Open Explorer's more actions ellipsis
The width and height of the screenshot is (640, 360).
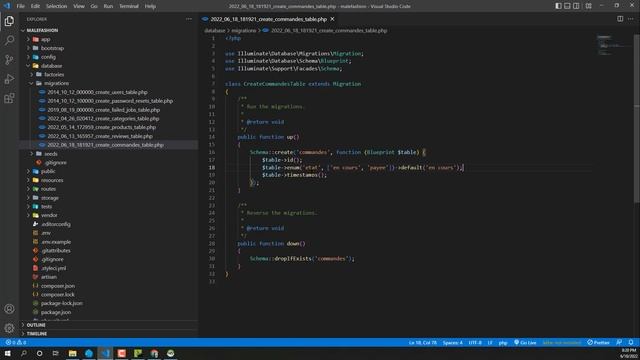(x=189, y=19)
